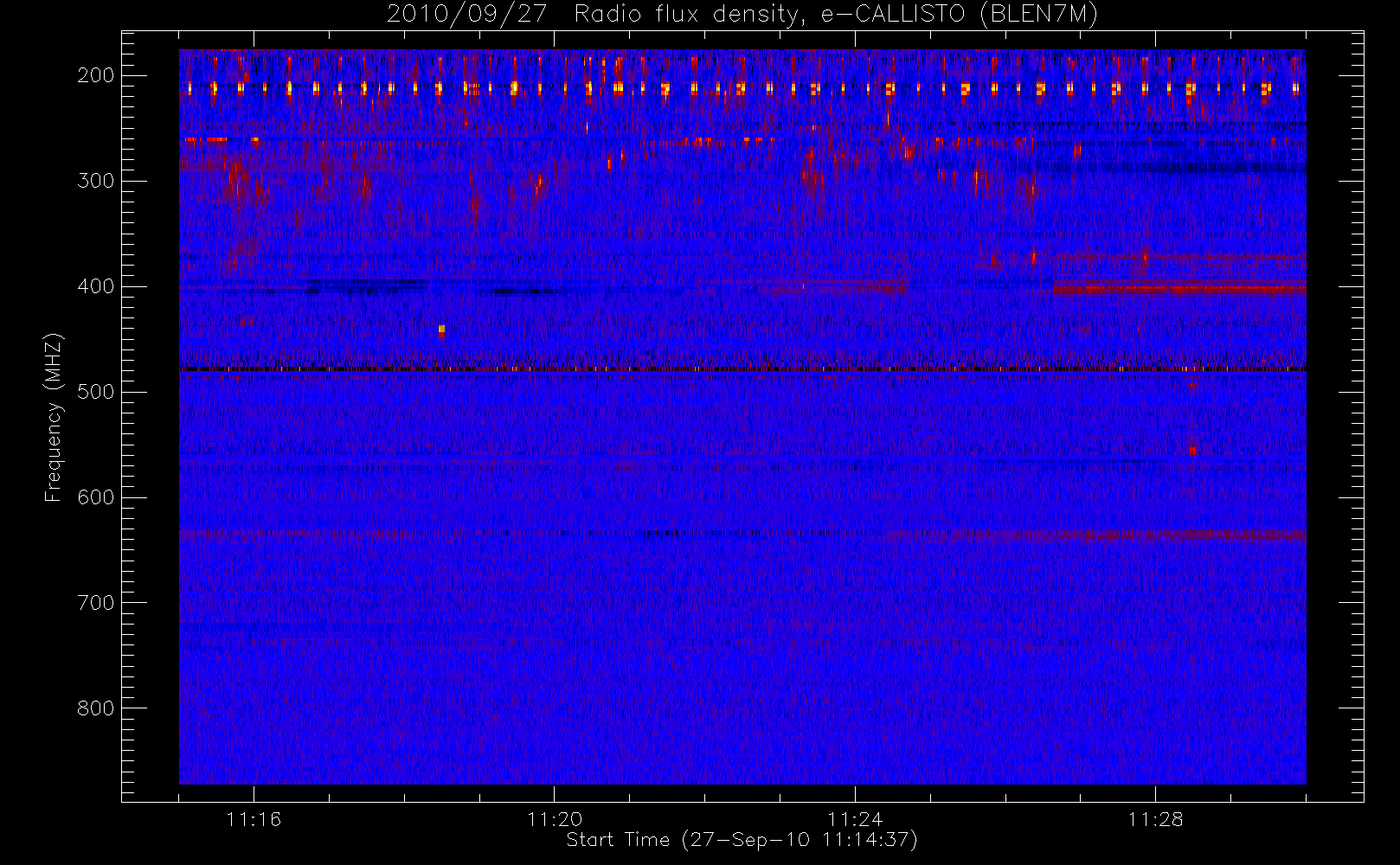The width and height of the screenshot is (1400, 865).
Task: Click the 200 frequency tick label
Action: tap(95, 75)
